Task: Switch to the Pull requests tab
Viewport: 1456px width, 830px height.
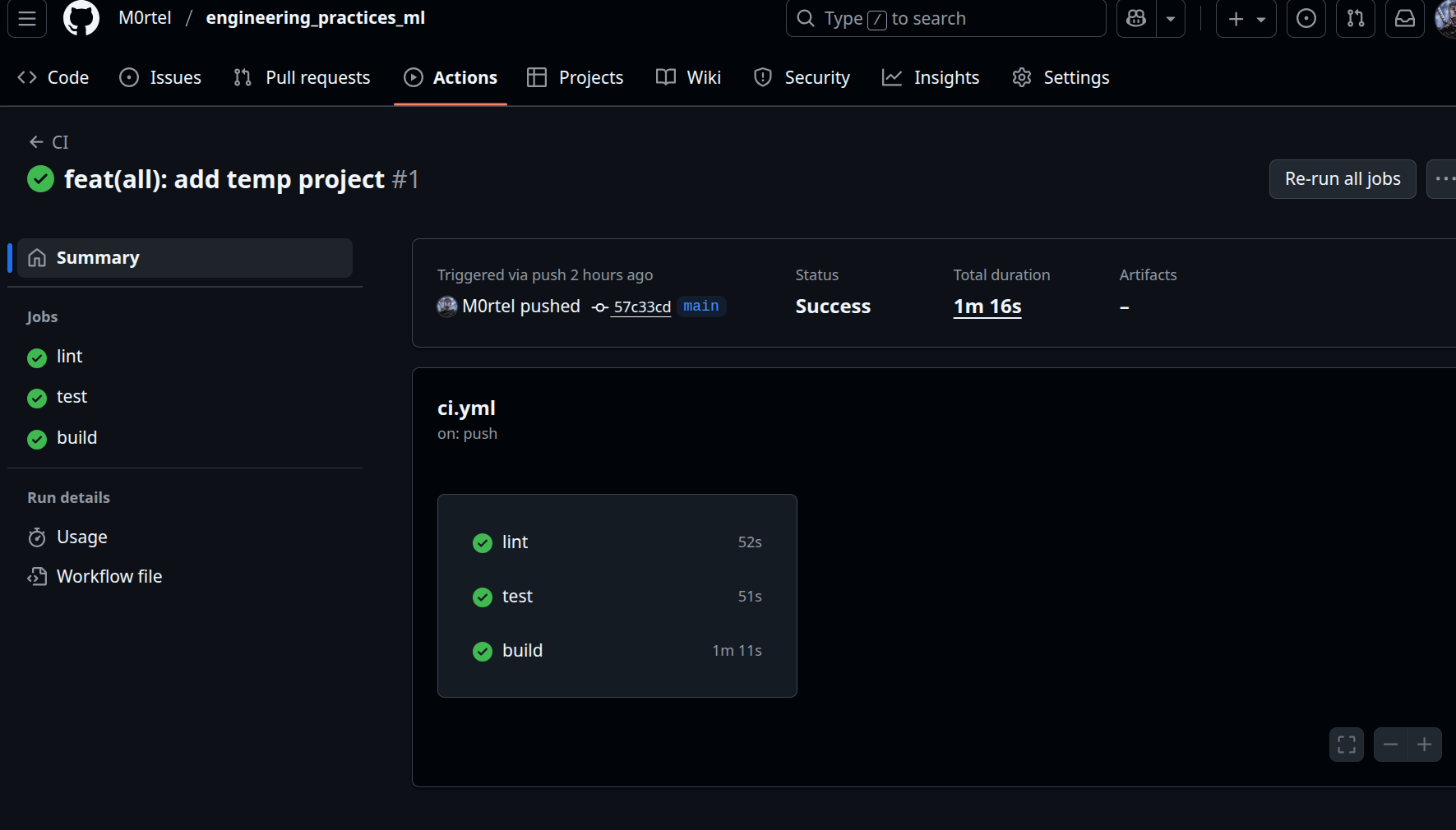Action: 302,77
